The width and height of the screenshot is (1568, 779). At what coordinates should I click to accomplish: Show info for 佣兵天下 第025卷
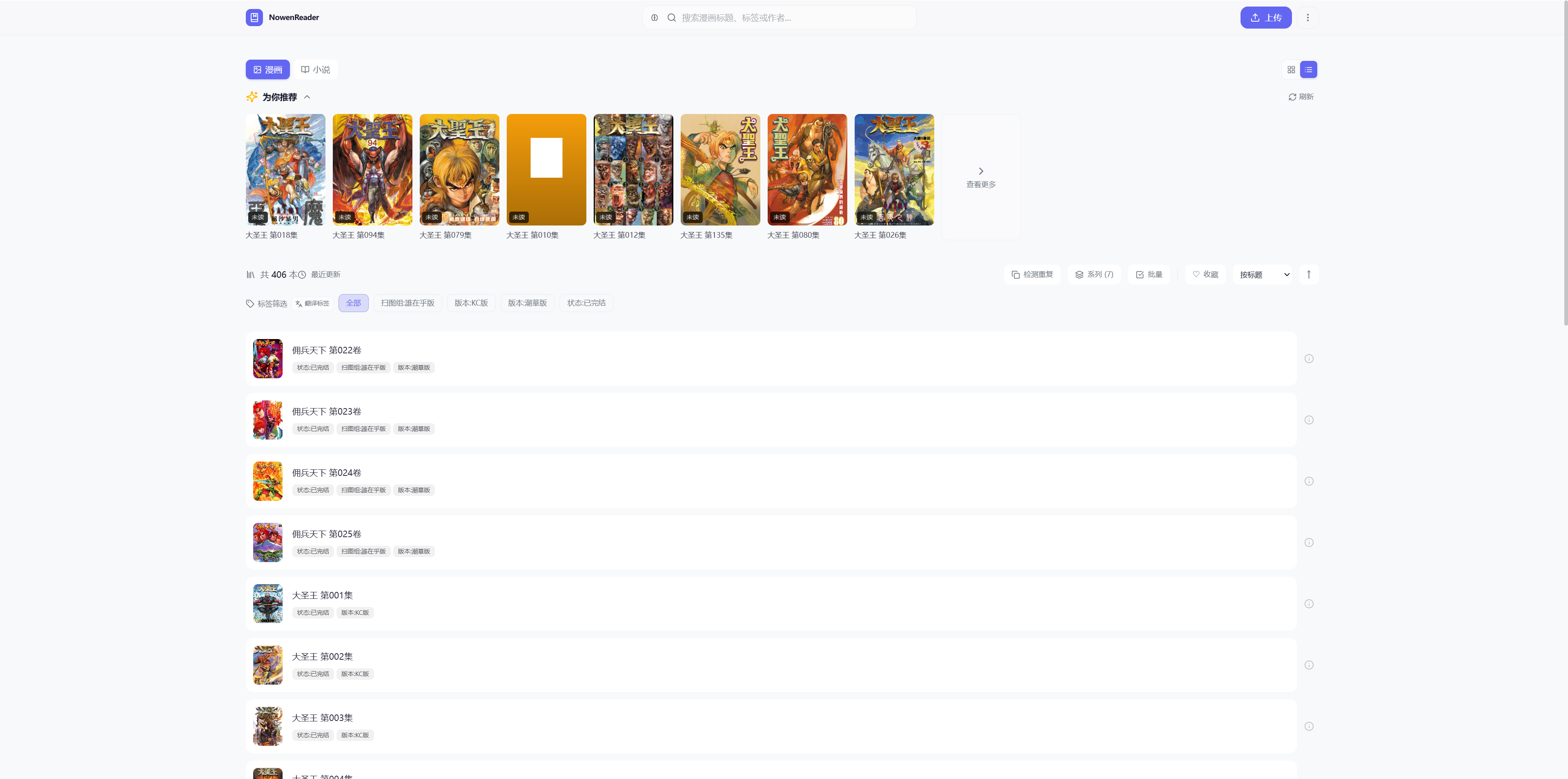pos(1309,542)
